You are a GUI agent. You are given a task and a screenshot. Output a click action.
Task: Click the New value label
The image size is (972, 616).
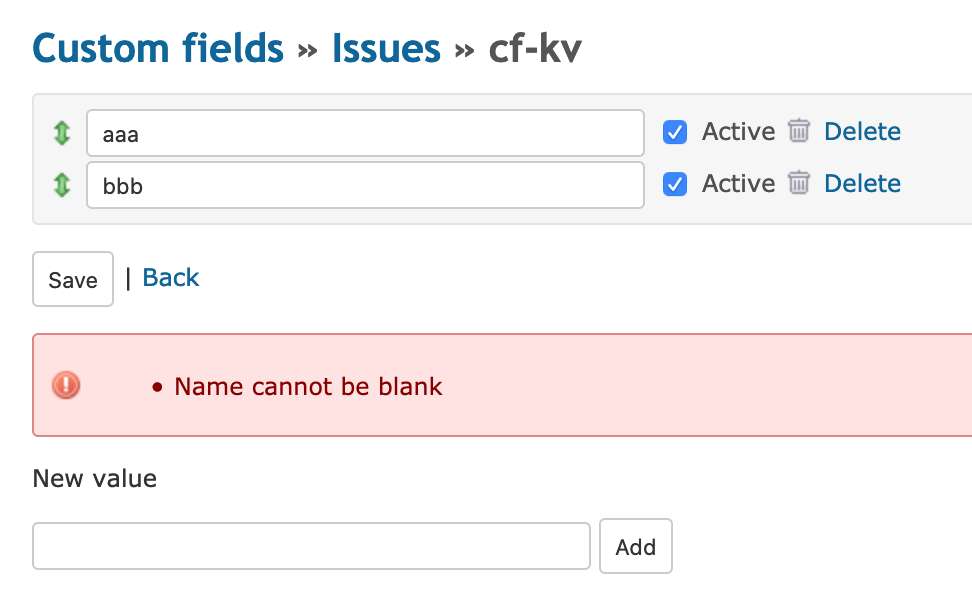(95, 479)
